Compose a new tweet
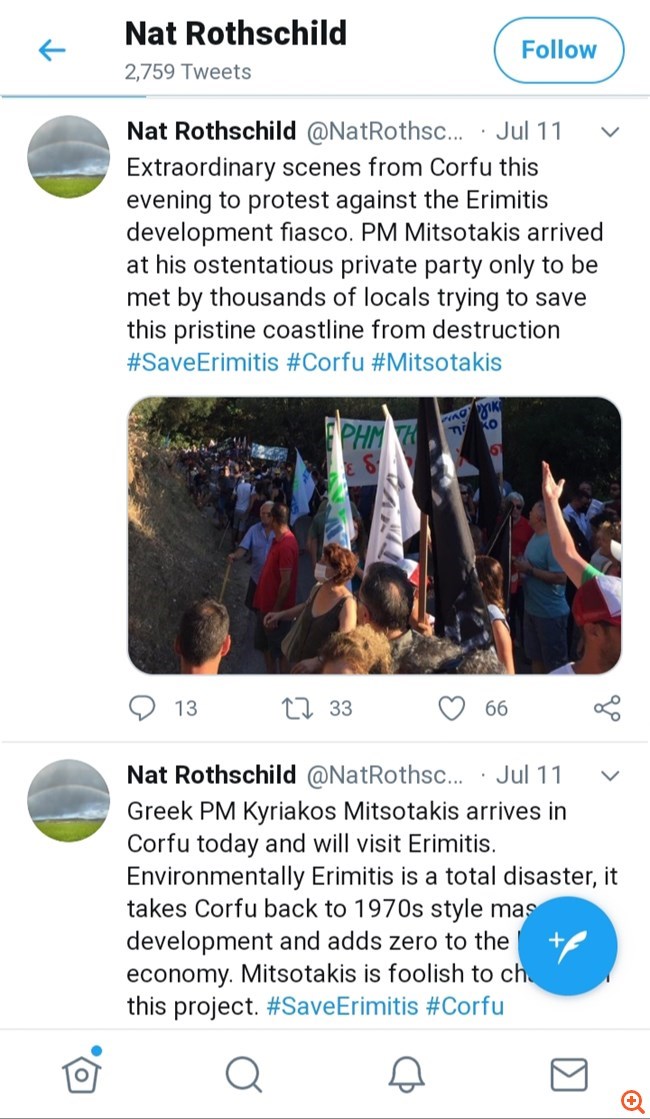The width and height of the screenshot is (650, 1119). coord(568,944)
